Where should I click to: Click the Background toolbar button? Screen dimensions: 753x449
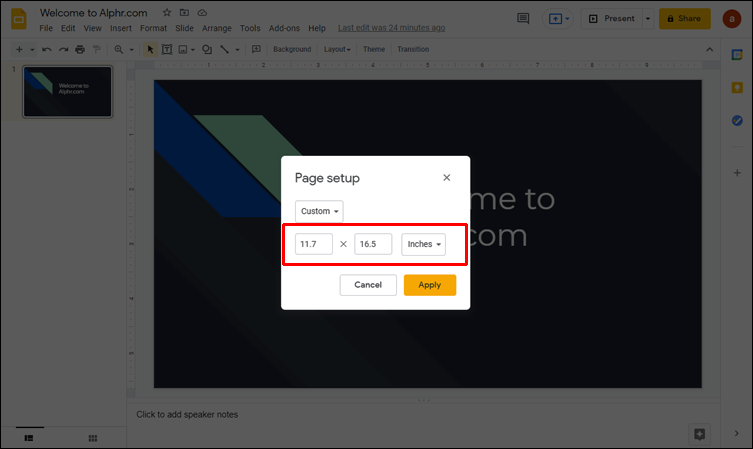(292, 49)
